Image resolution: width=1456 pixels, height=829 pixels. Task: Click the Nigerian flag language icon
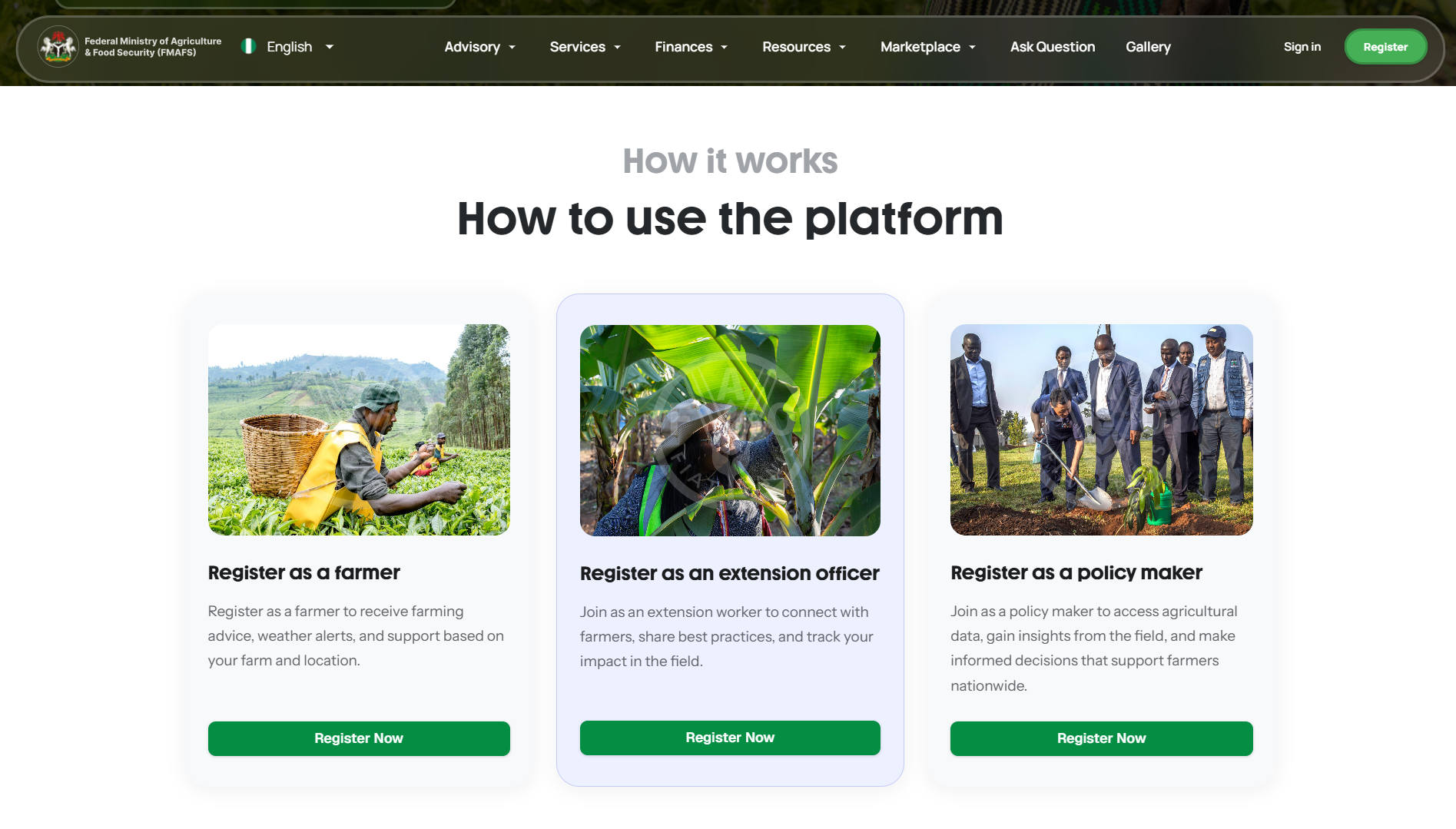pos(248,46)
